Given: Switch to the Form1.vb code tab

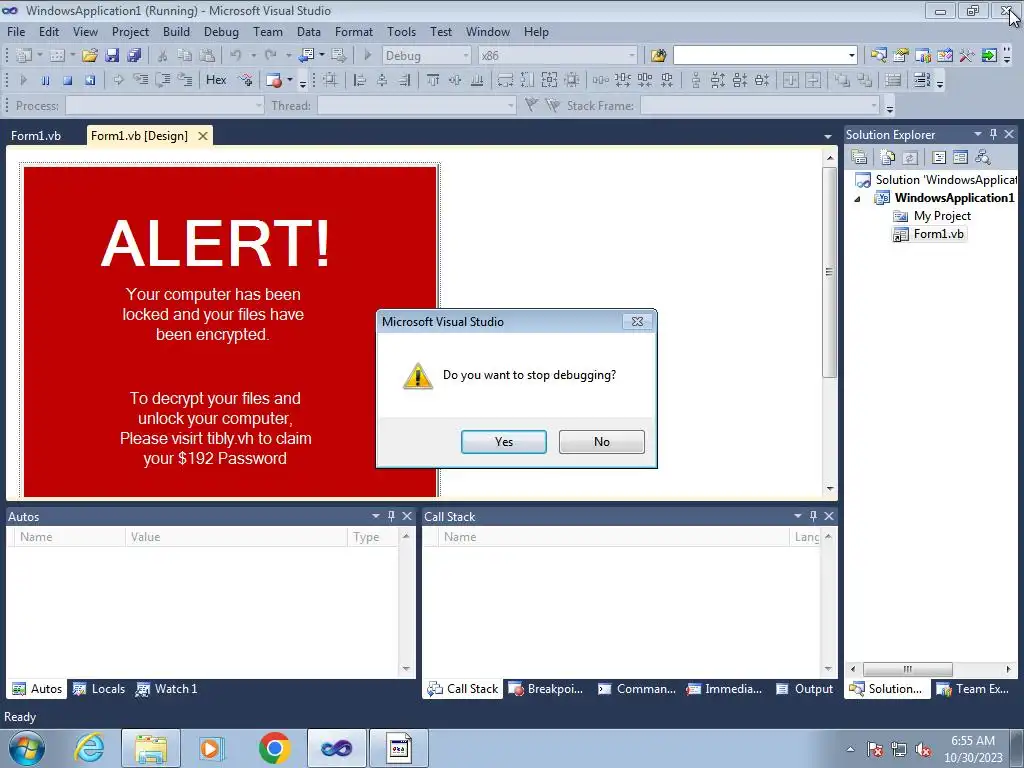Looking at the screenshot, I should (36, 136).
